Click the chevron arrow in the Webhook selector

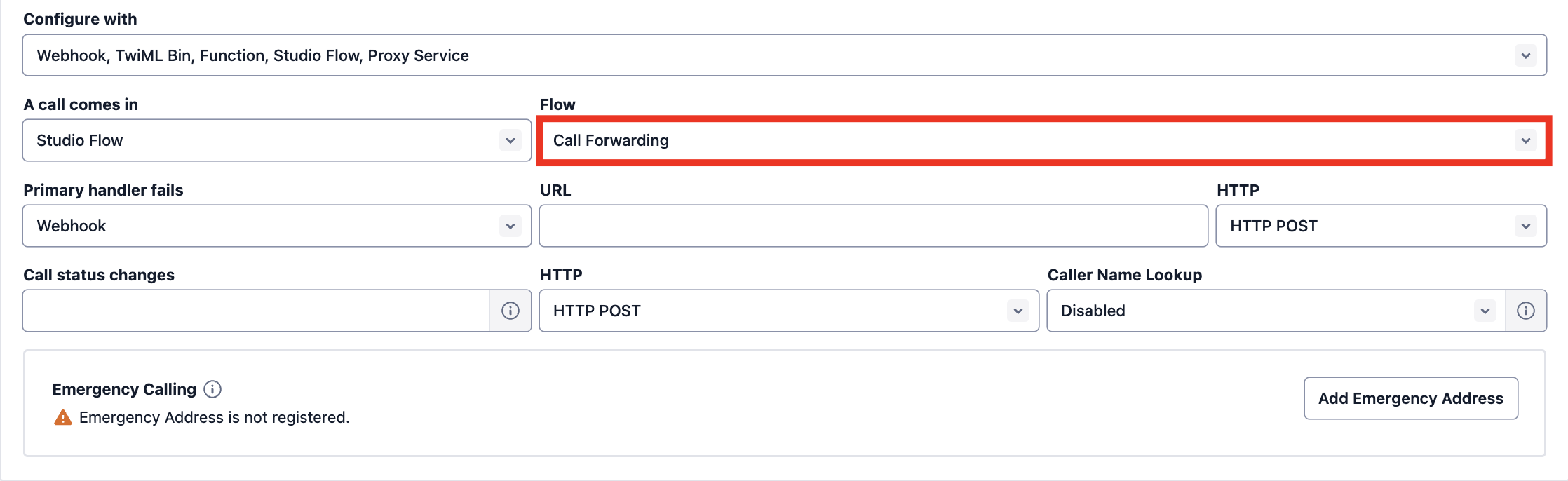tap(510, 226)
